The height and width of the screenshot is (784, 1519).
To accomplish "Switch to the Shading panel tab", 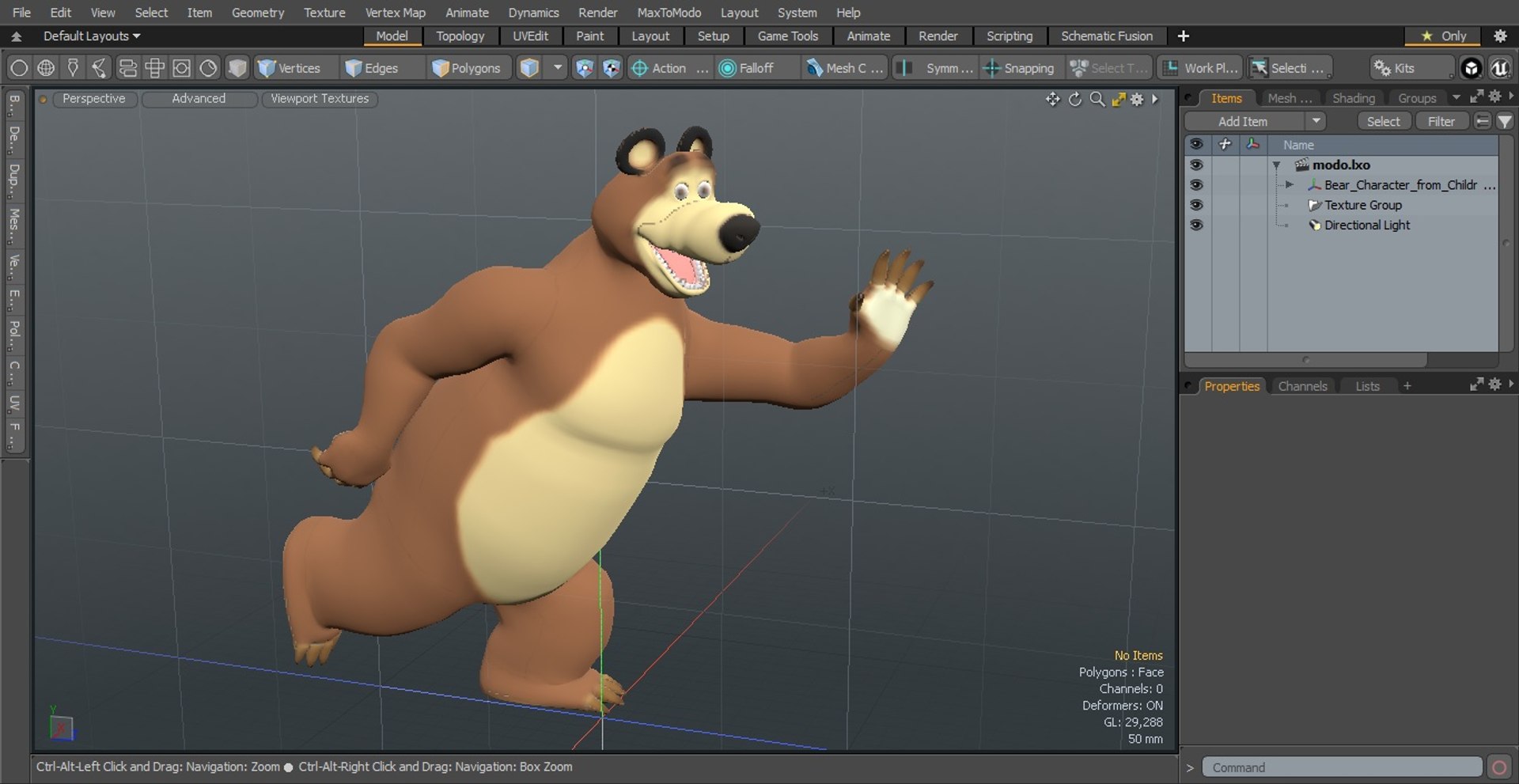I will pyautogui.click(x=1353, y=98).
